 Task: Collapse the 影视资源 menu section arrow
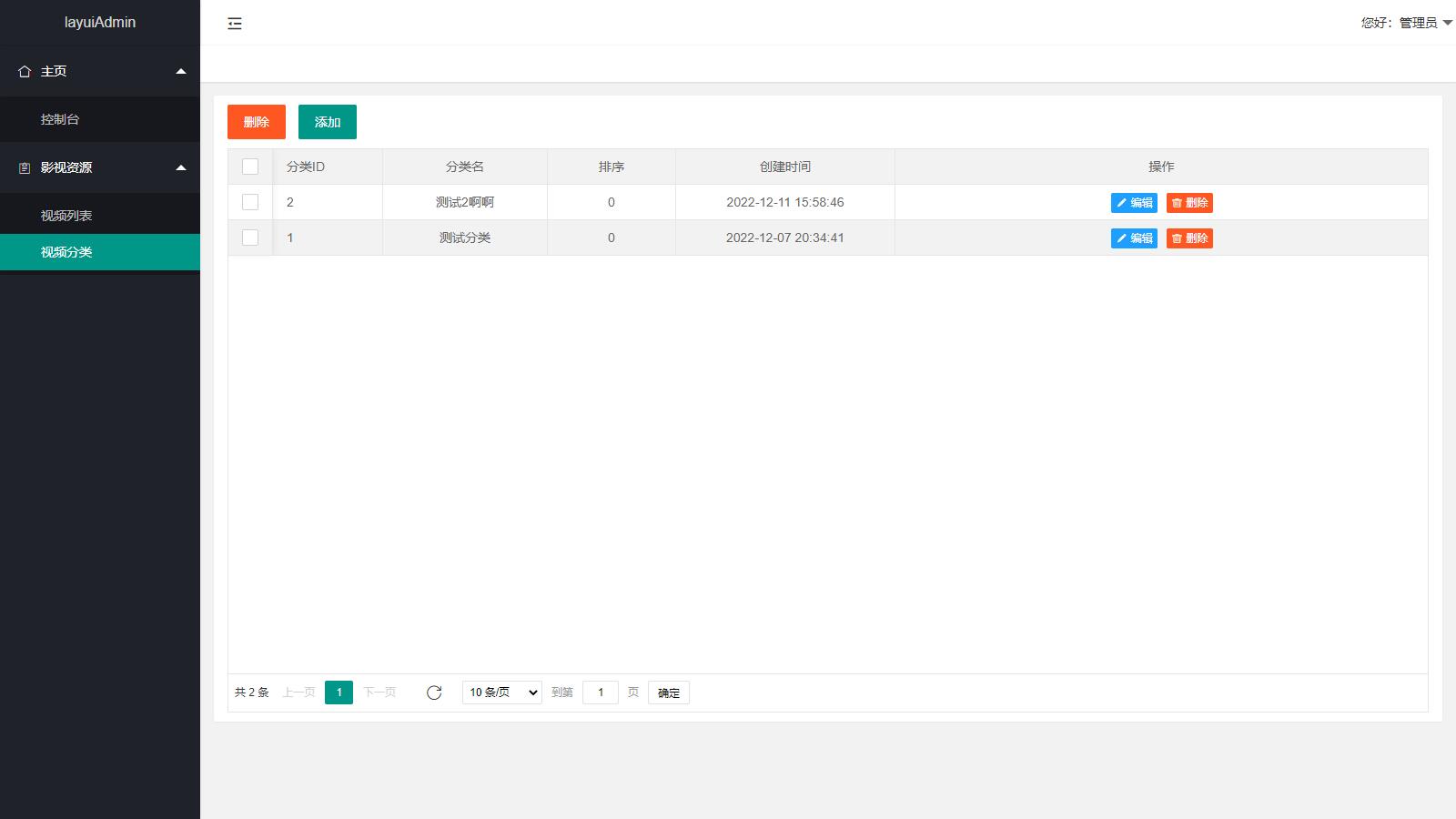point(181,167)
